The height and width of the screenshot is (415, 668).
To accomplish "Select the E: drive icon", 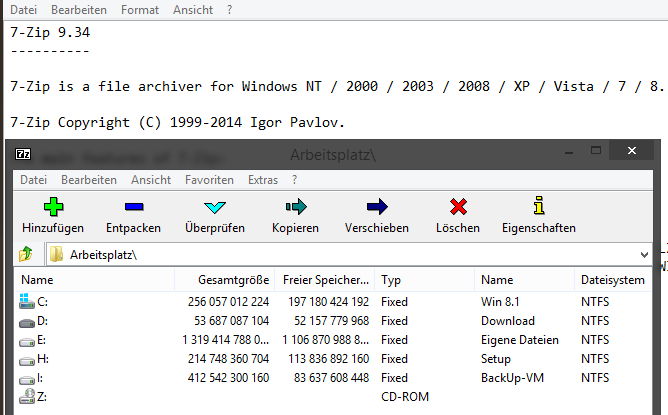I will tap(27, 341).
